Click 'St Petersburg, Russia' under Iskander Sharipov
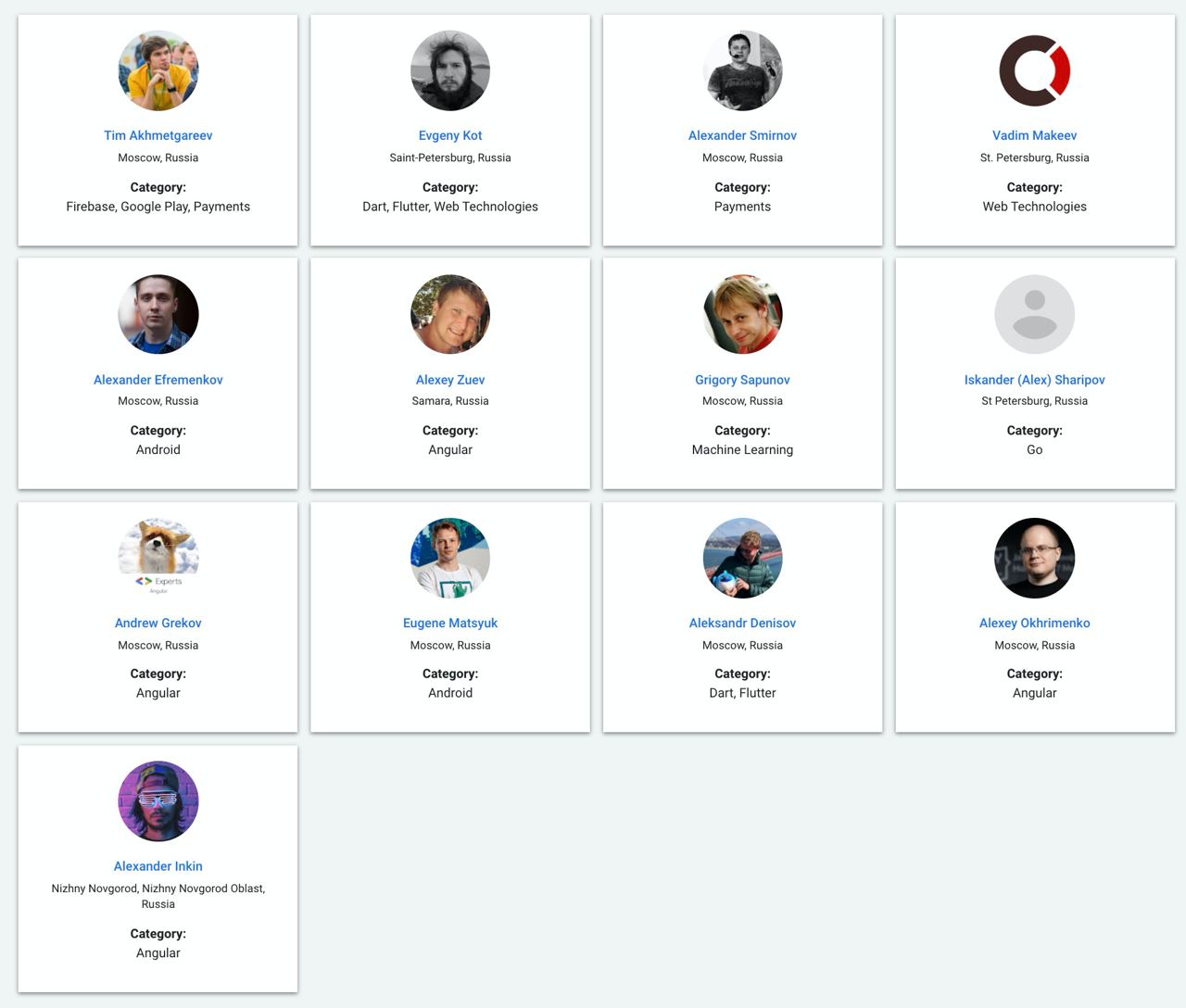 (1035, 401)
